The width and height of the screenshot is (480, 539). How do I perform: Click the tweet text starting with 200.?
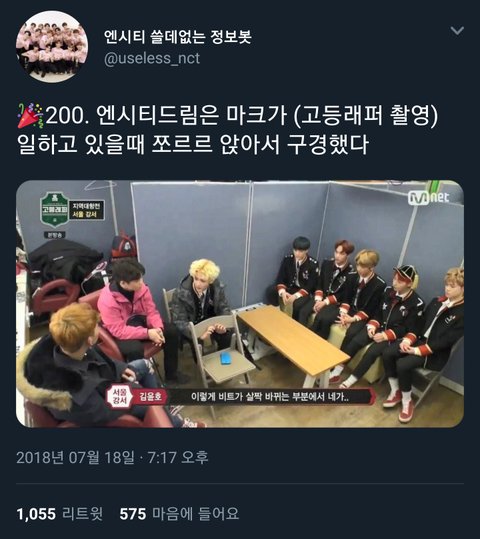(242, 116)
